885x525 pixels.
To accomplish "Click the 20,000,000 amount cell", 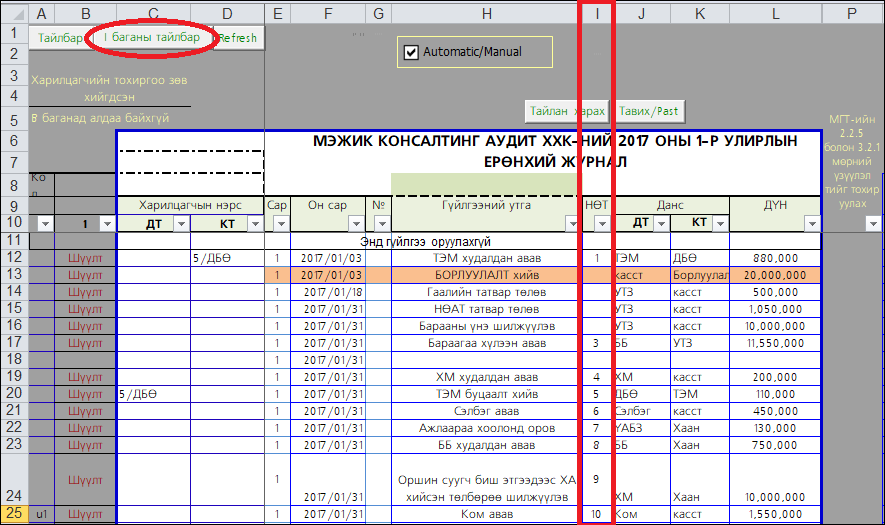I will (x=774, y=275).
